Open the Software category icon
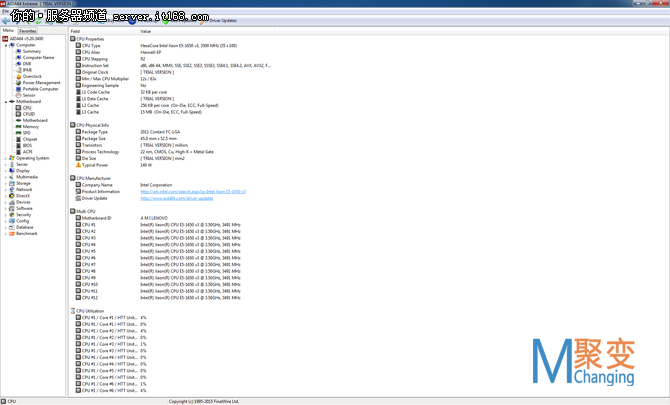The width and height of the screenshot is (670, 405). 12,208
